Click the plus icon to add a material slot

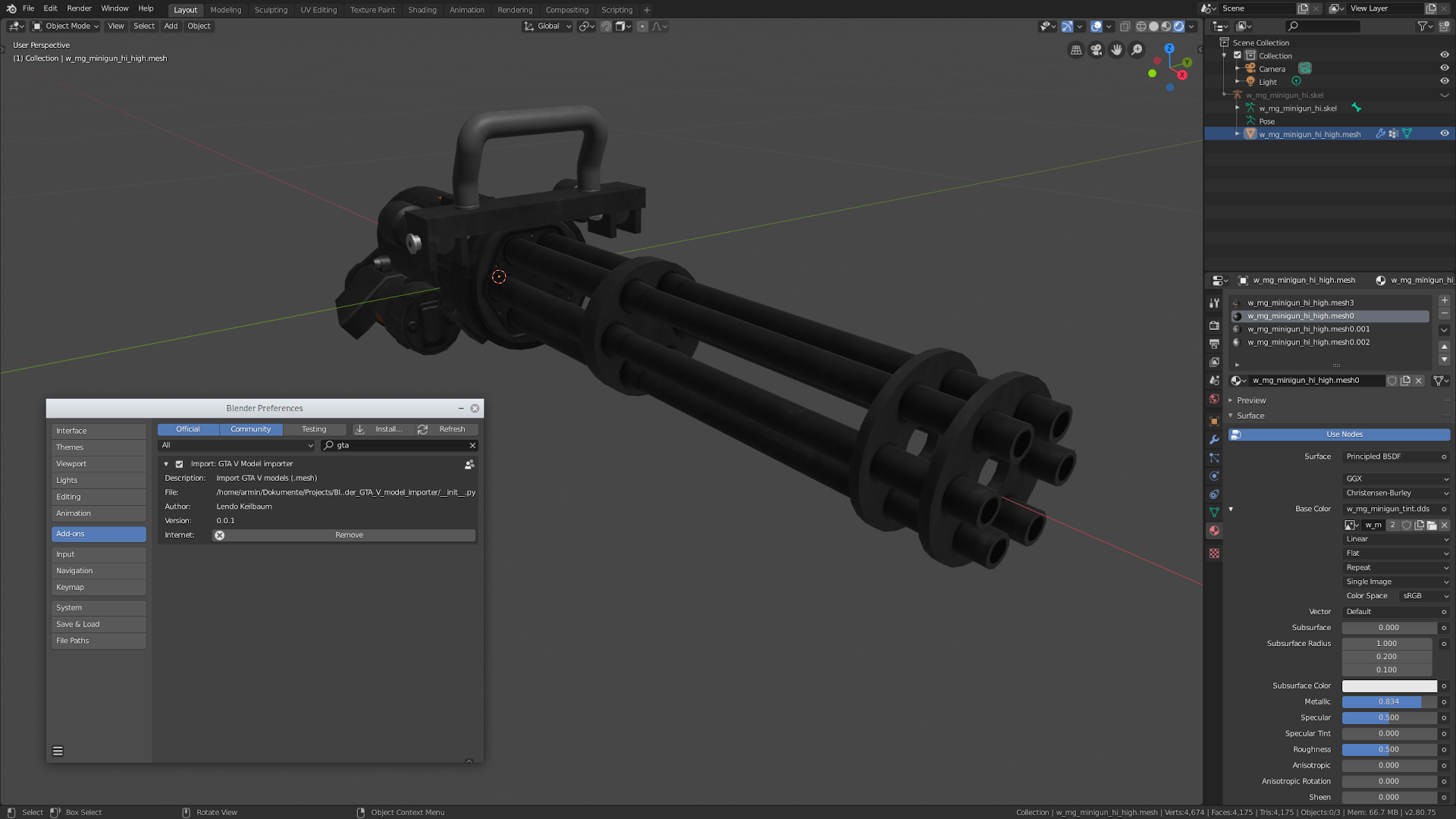tap(1444, 301)
